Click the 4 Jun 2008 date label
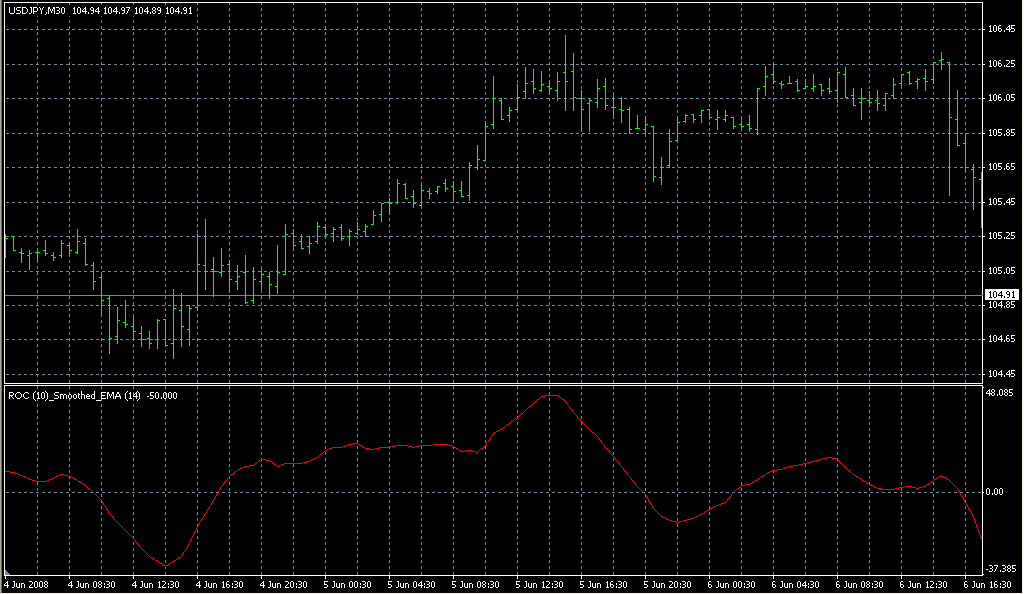The height and width of the screenshot is (594, 1024). [26, 584]
